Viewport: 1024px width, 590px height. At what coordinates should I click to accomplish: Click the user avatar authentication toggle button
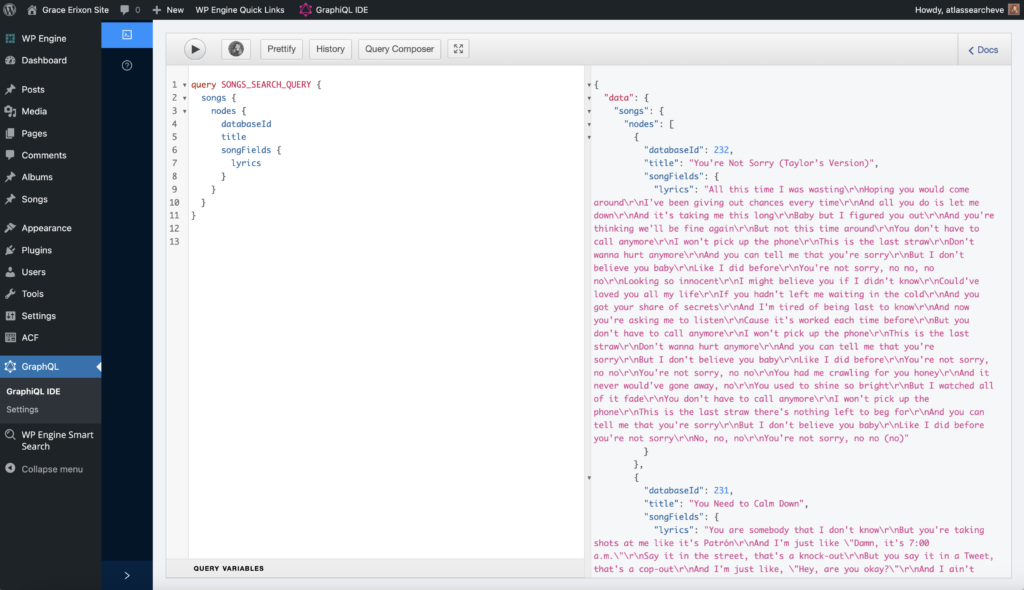tap(236, 49)
